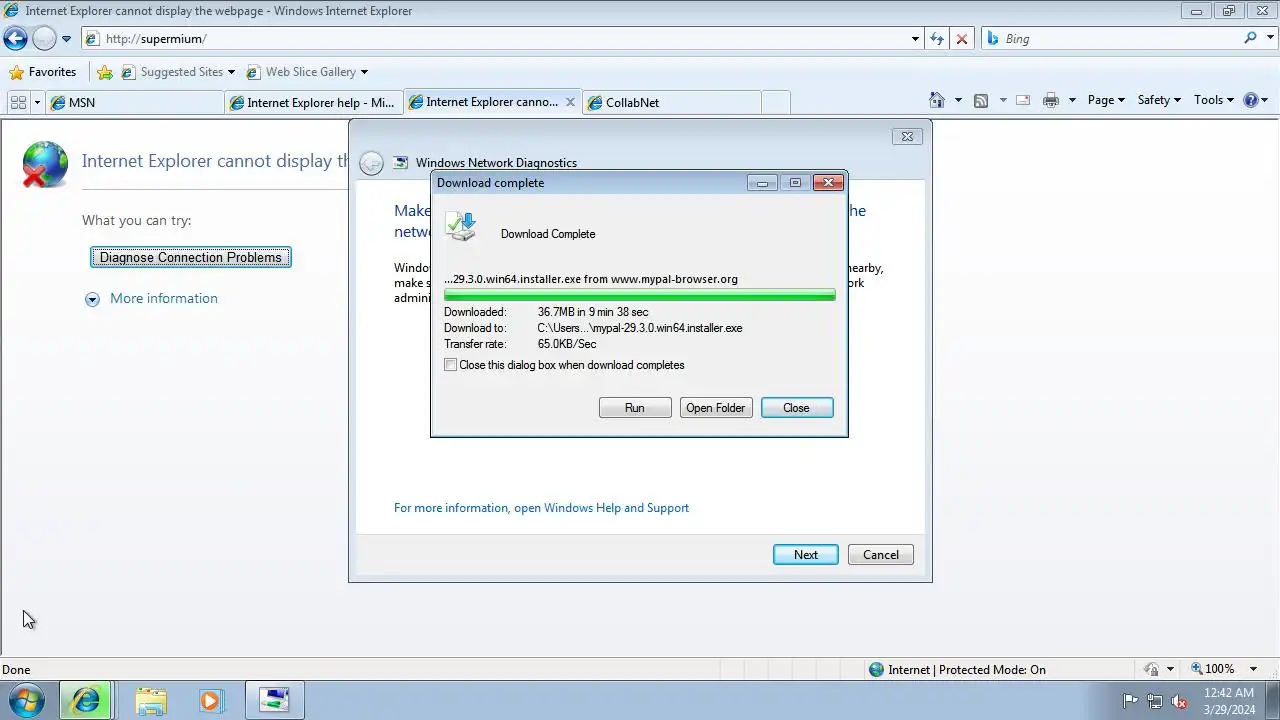The height and width of the screenshot is (720, 1280).
Task: Click the RSS Feeds icon
Action: (981, 100)
